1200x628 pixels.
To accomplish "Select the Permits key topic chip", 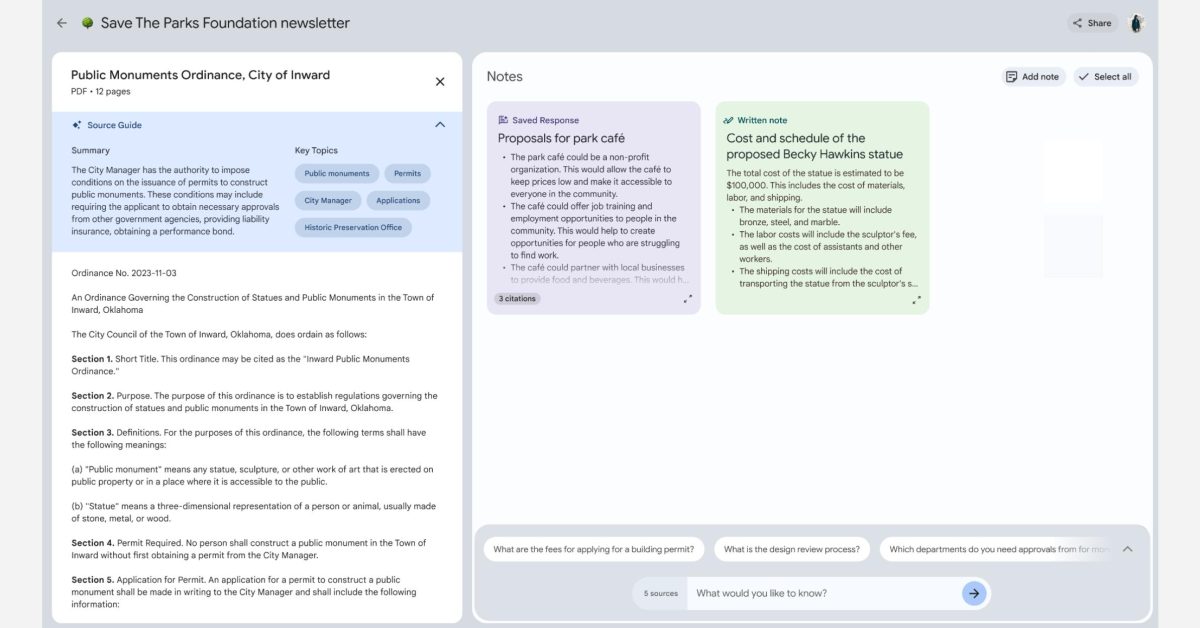I will [408, 172].
